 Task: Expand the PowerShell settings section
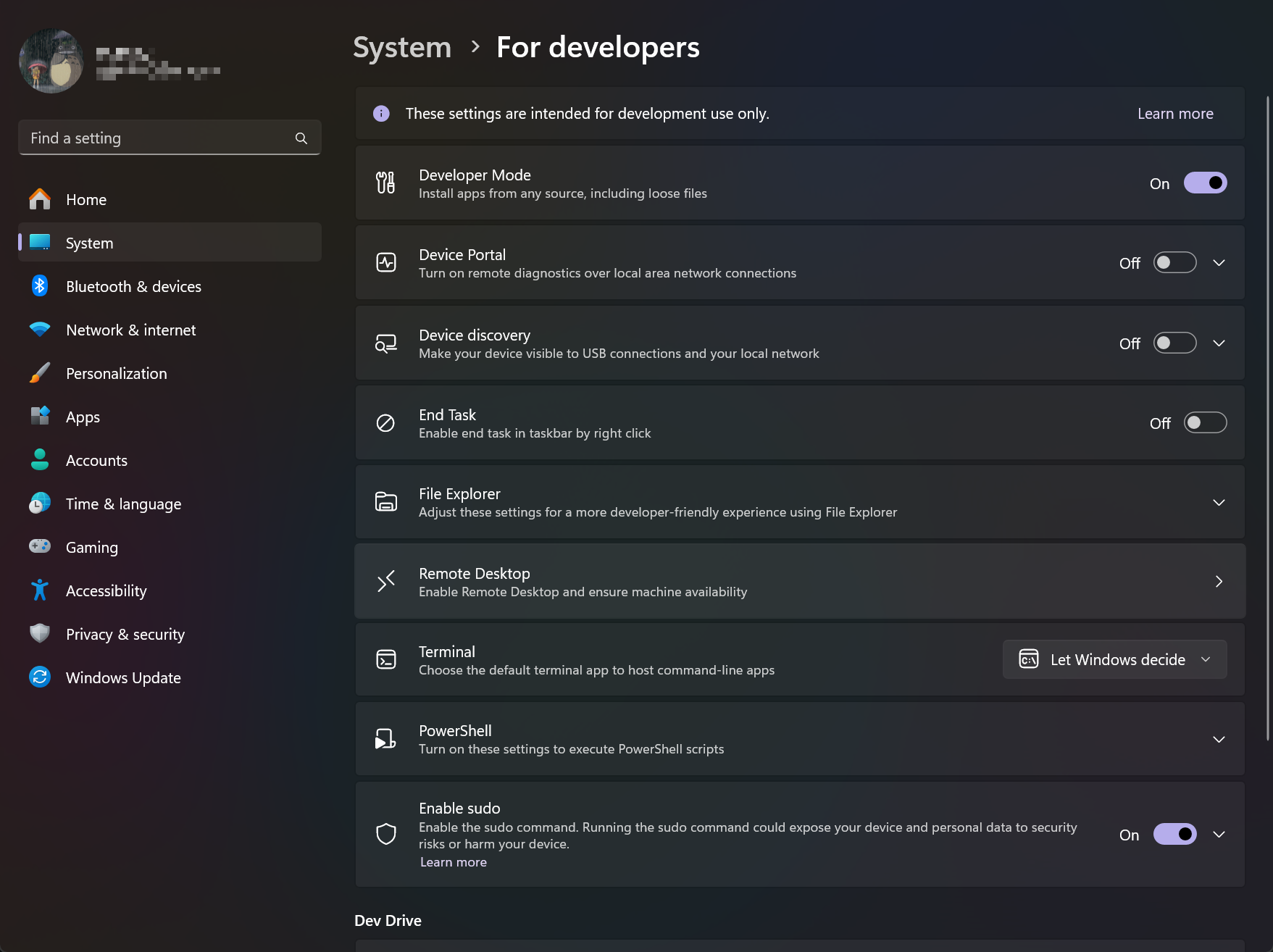click(1219, 740)
